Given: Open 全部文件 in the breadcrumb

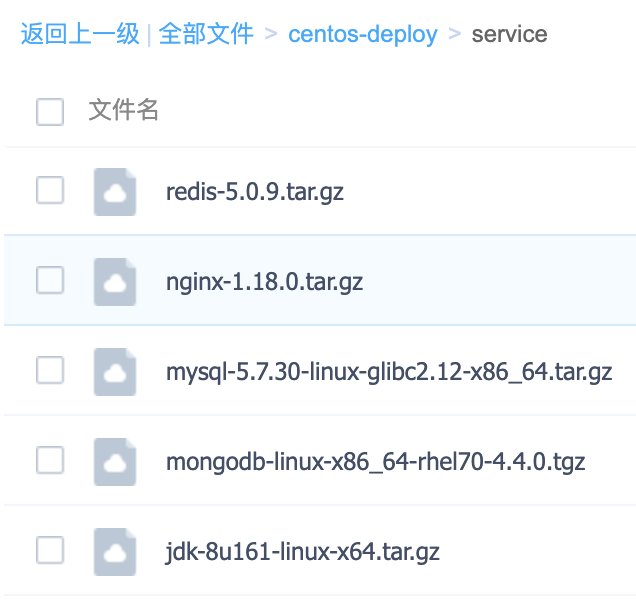Looking at the screenshot, I should coord(206,35).
